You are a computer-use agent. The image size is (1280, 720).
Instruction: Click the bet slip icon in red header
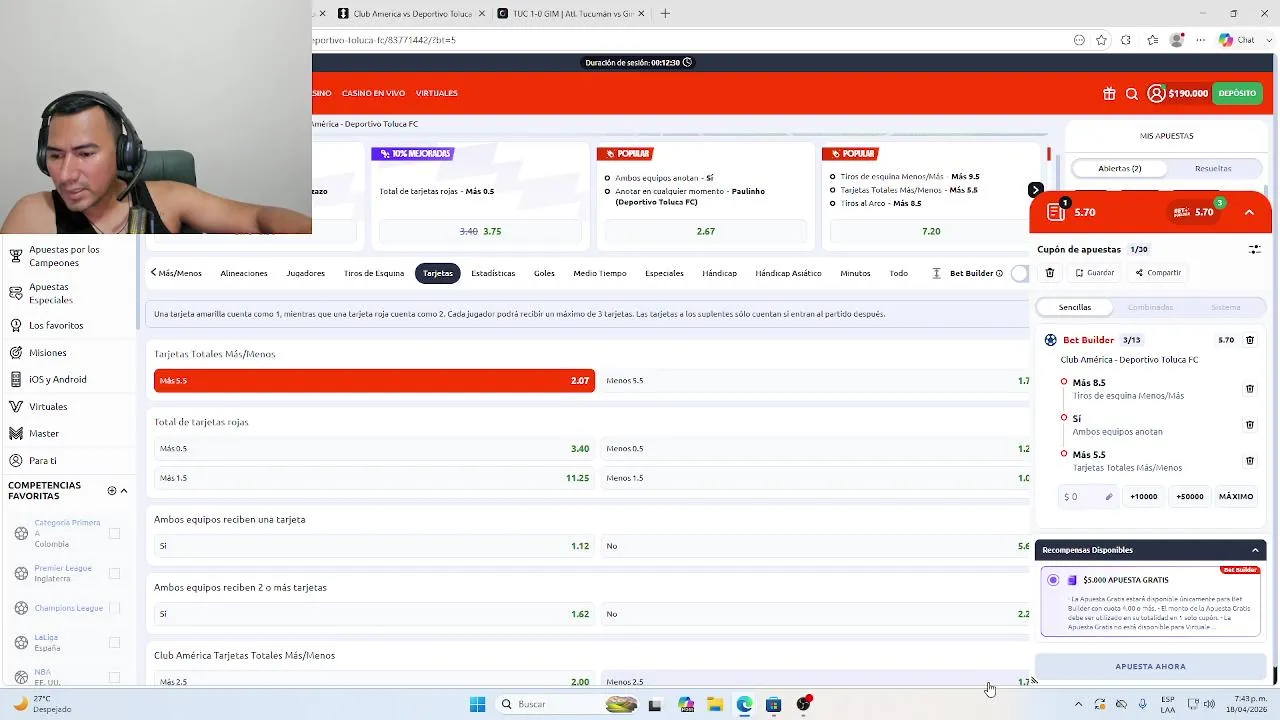click(x=1057, y=211)
